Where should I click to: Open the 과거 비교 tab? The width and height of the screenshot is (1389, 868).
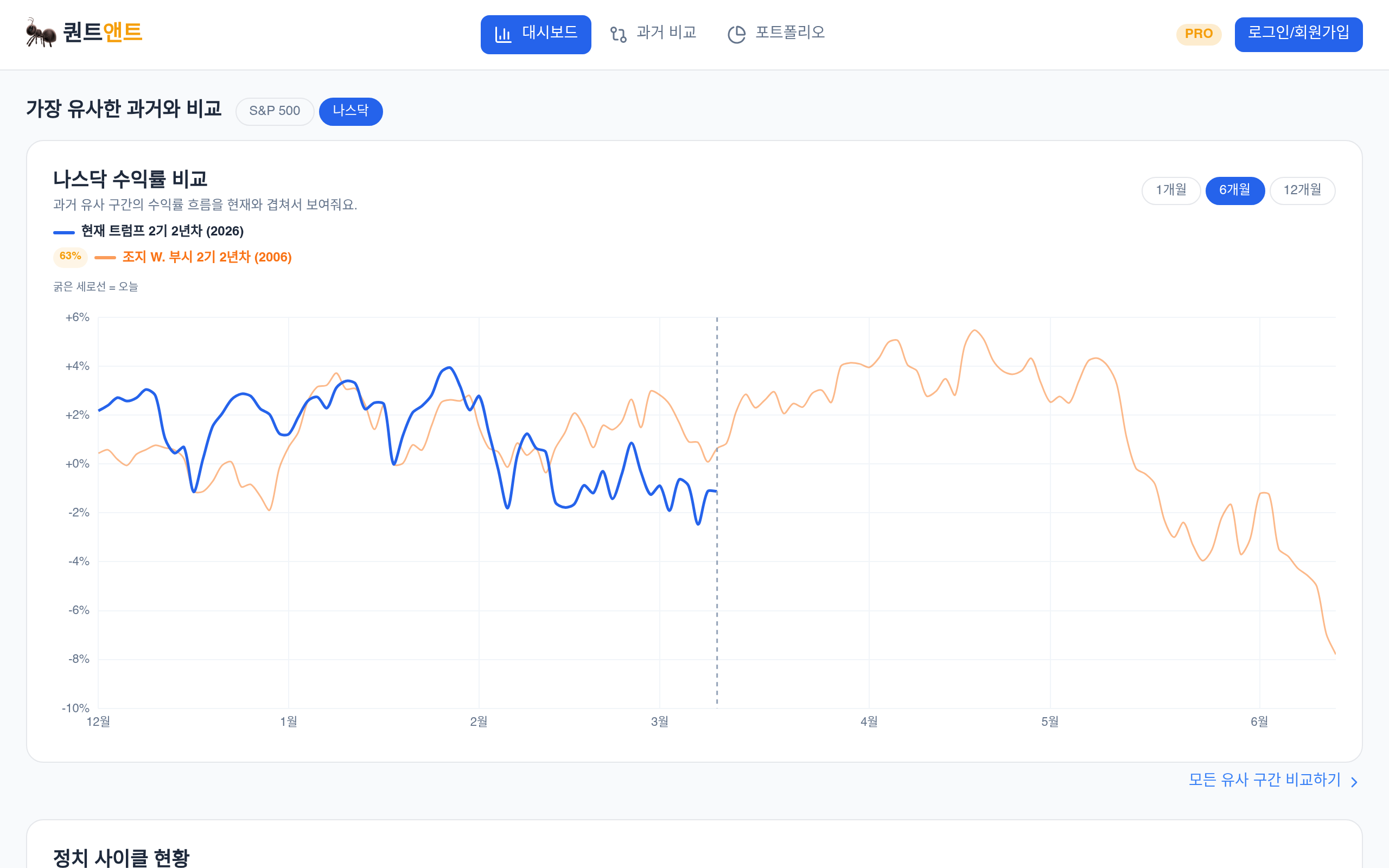pyautogui.click(x=653, y=34)
